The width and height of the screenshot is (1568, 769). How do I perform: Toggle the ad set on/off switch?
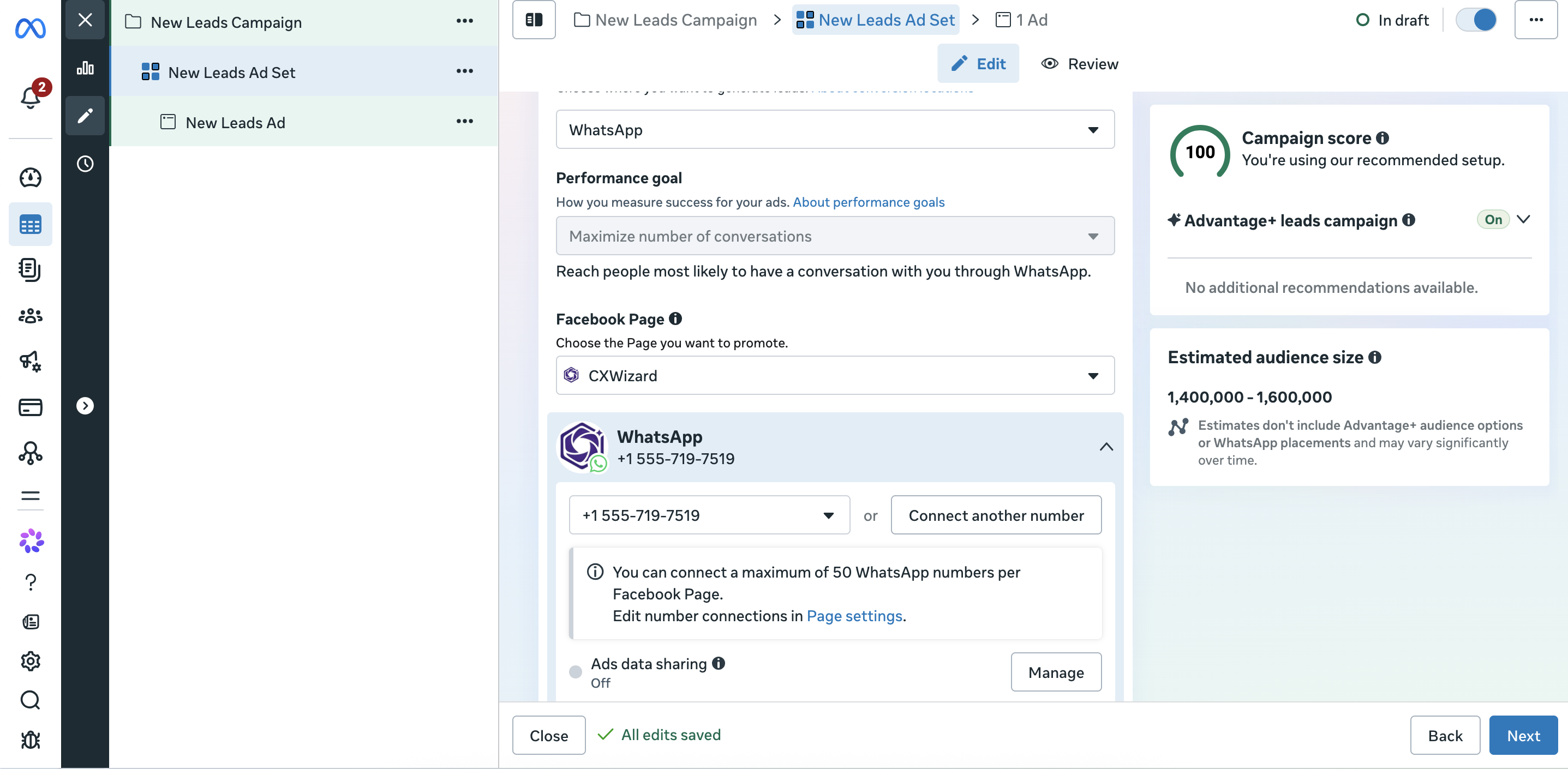[x=1476, y=20]
